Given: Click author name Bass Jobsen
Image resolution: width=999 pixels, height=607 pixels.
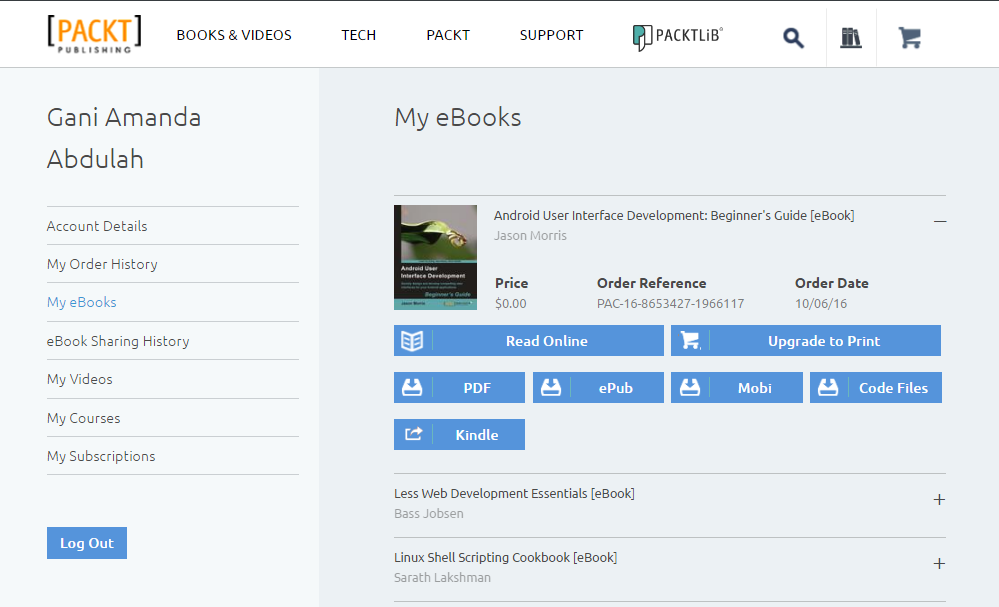Looking at the screenshot, I should [x=429, y=513].
